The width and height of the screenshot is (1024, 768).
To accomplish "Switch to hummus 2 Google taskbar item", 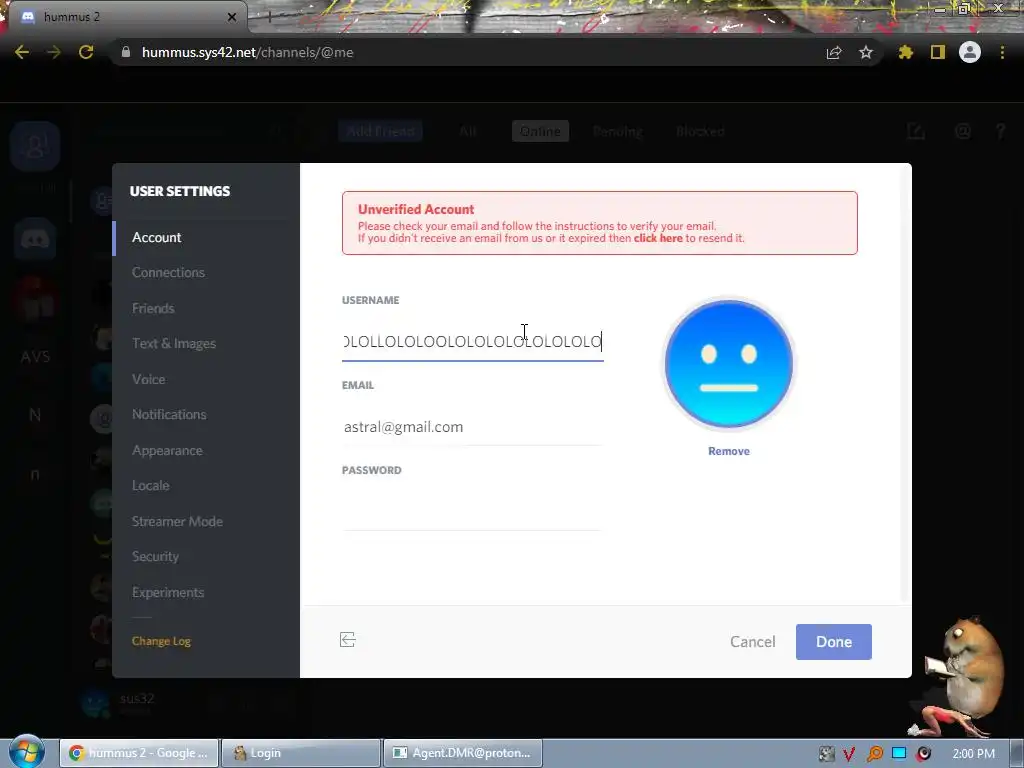I will coord(138,753).
